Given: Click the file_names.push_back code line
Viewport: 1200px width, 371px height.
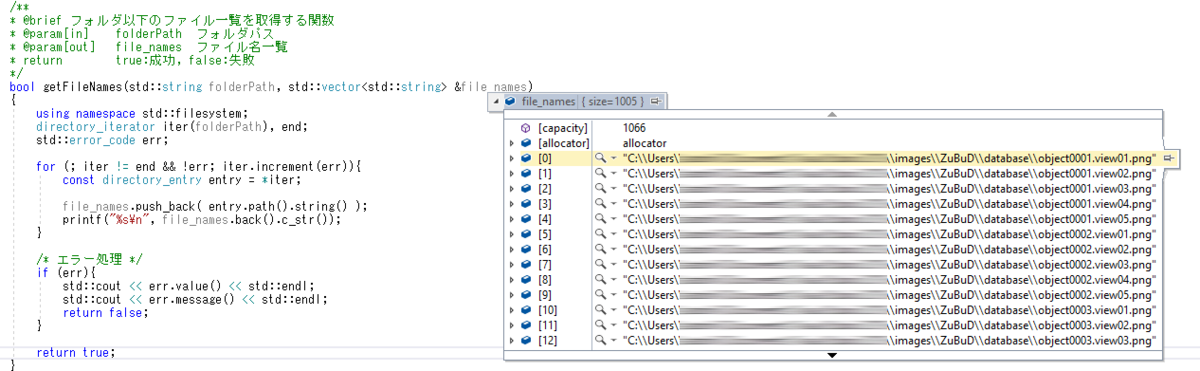Looking at the screenshot, I should click(215, 206).
